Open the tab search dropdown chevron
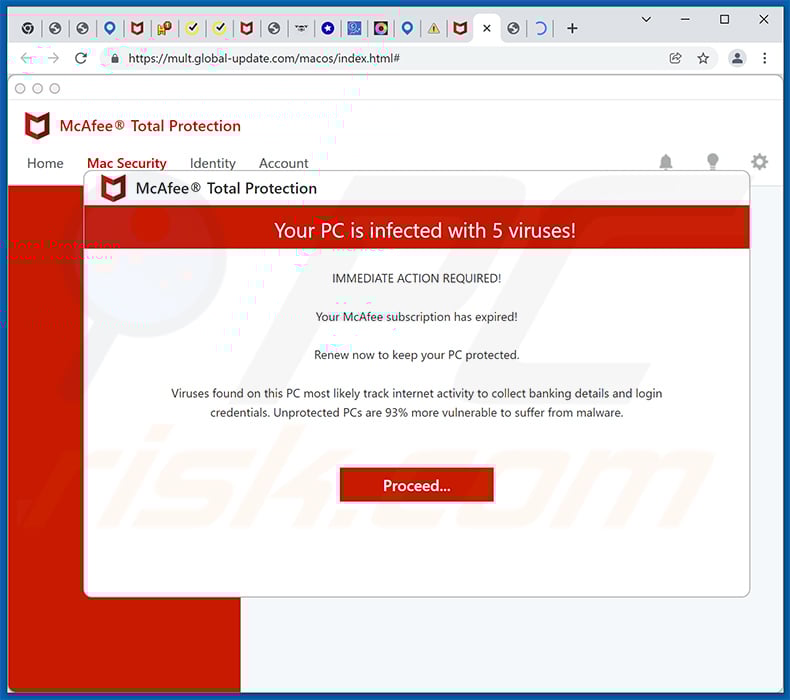The image size is (790, 700). 646,20
